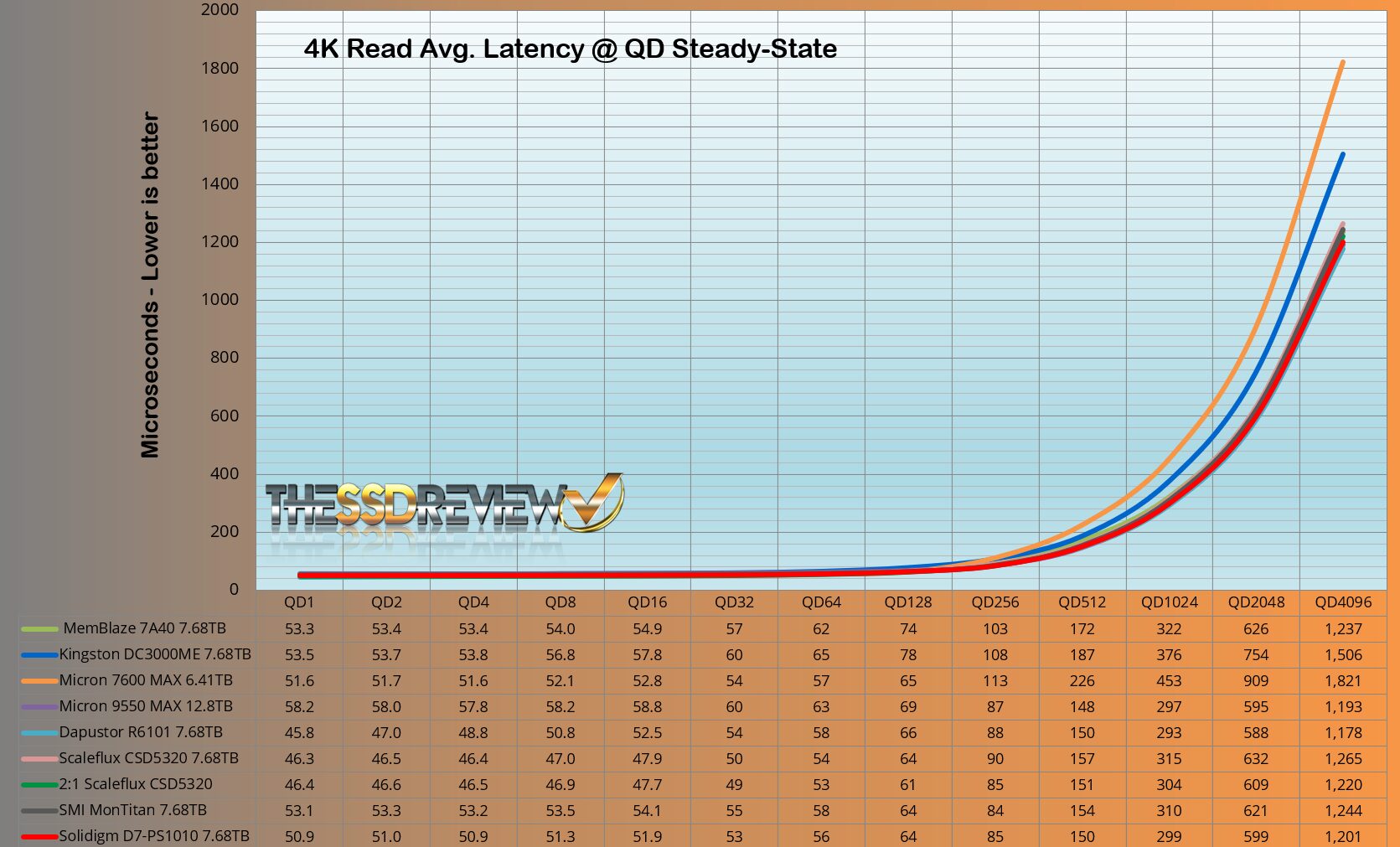Click the QD64 column header
The height and width of the screenshot is (847, 1400).
pyautogui.click(x=821, y=602)
